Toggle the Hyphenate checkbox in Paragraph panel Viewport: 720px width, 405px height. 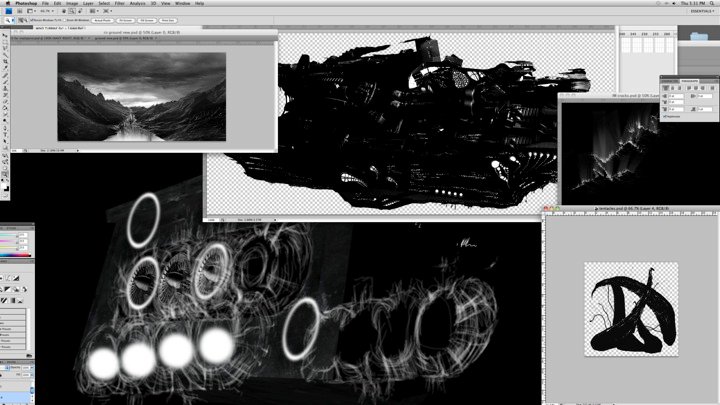pos(664,115)
